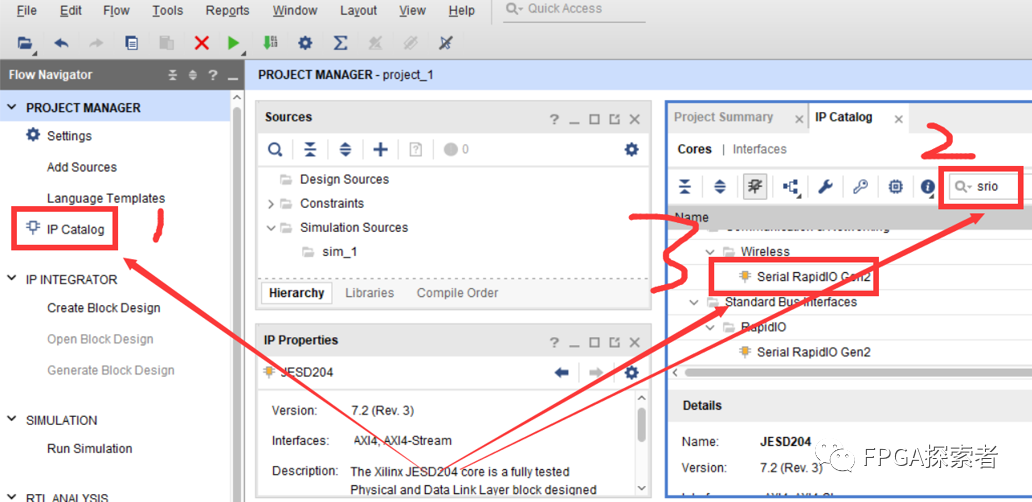Open the File menu
The height and width of the screenshot is (502, 1032).
(26, 11)
